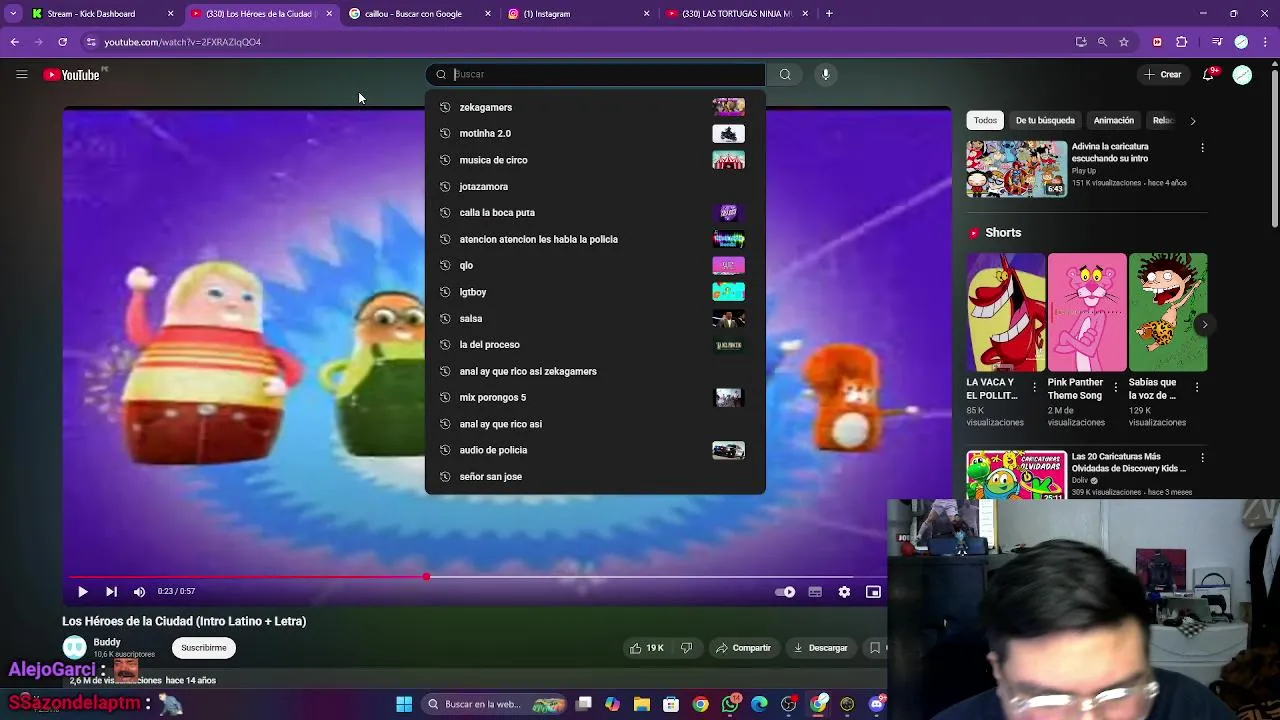Expand filter chips with right chevron
Screen dimensions: 1280x720
click(x=1192, y=121)
